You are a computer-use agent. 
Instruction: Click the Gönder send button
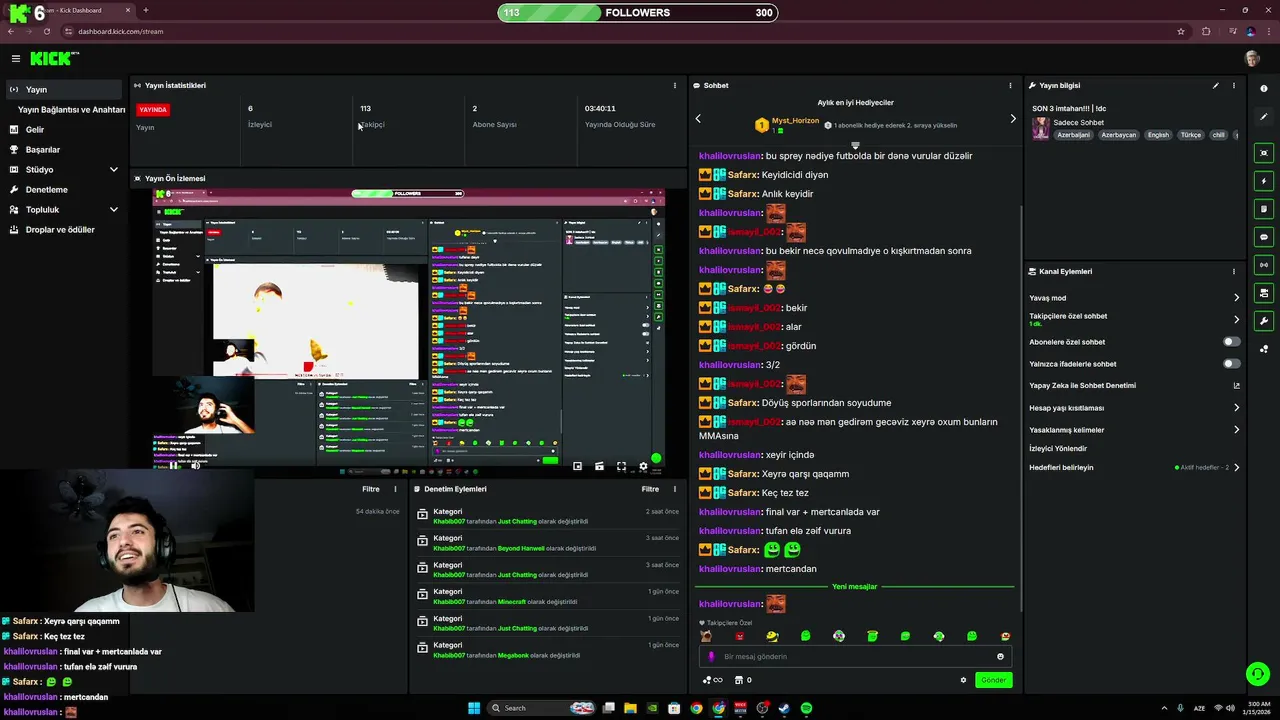point(993,680)
